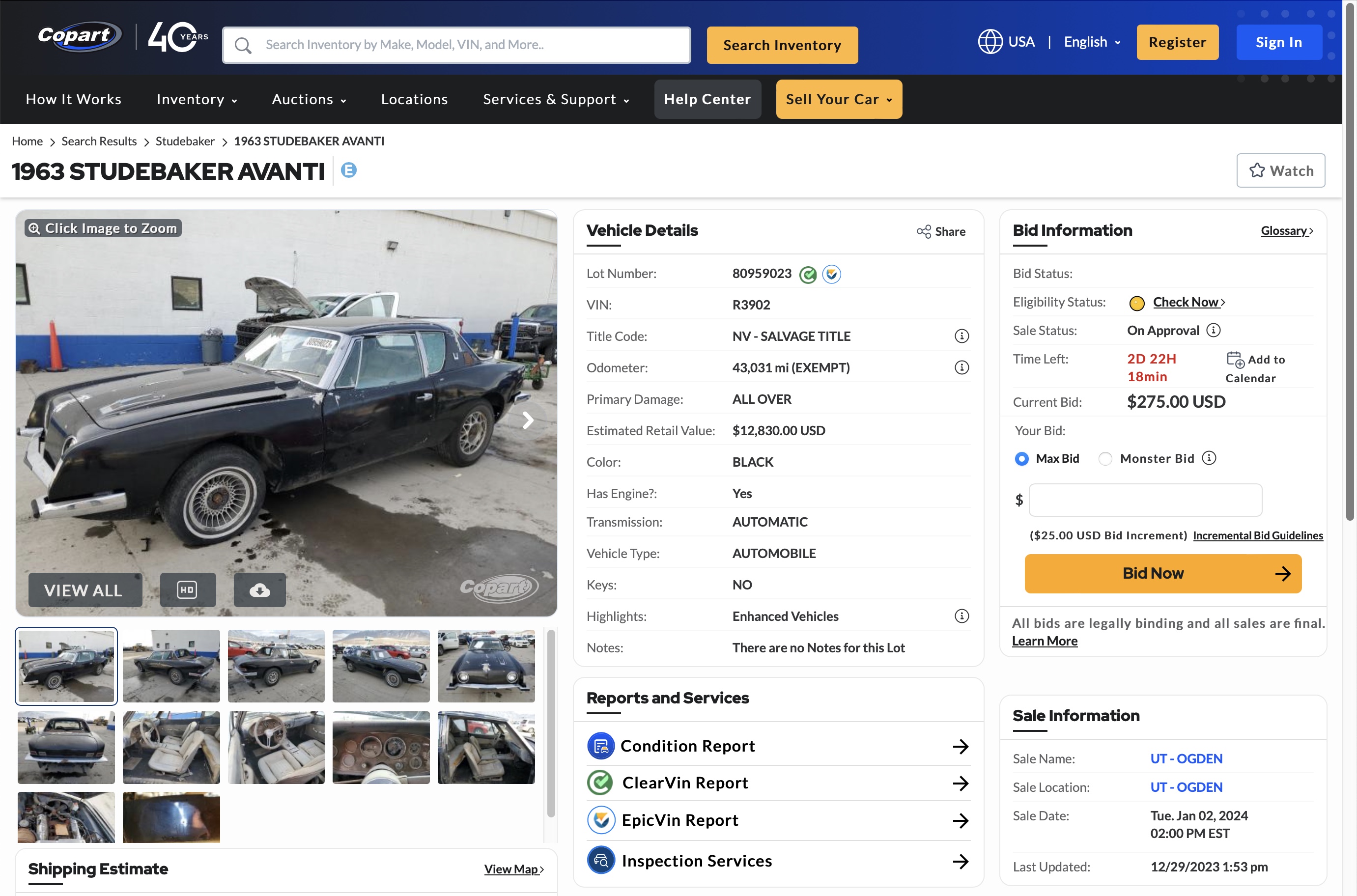Open View Map in Shipping Estimate

513,869
